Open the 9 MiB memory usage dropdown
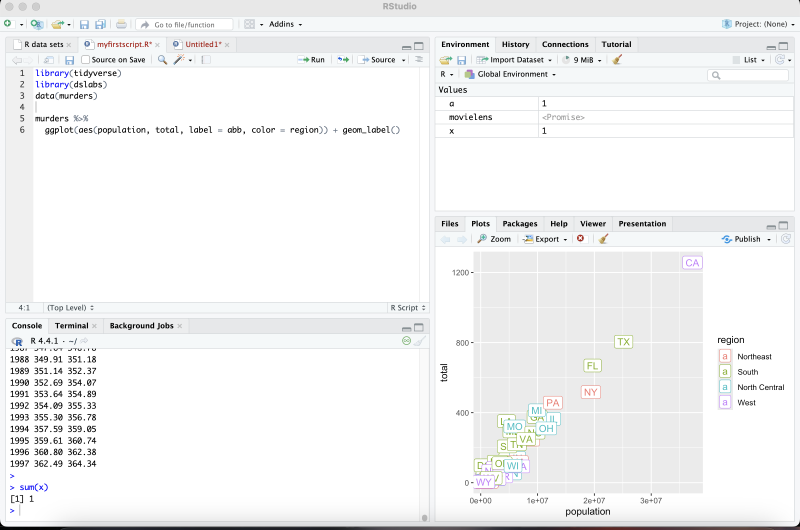Viewport: 800px width, 530px height. pos(582,60)
